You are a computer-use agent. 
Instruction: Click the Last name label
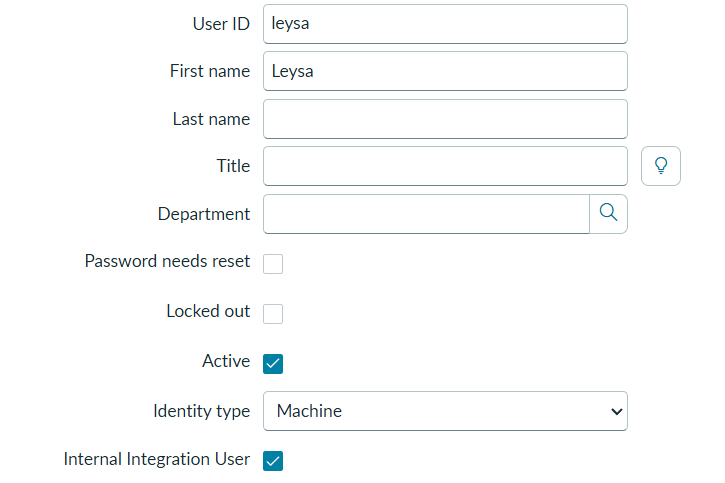pos(211,119)
